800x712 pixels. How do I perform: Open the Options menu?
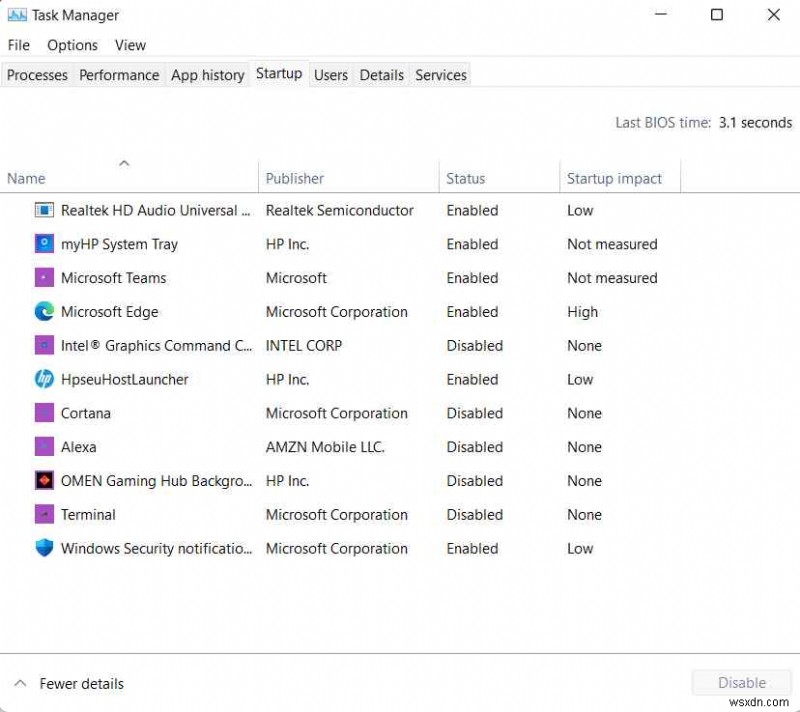[72, 45]
